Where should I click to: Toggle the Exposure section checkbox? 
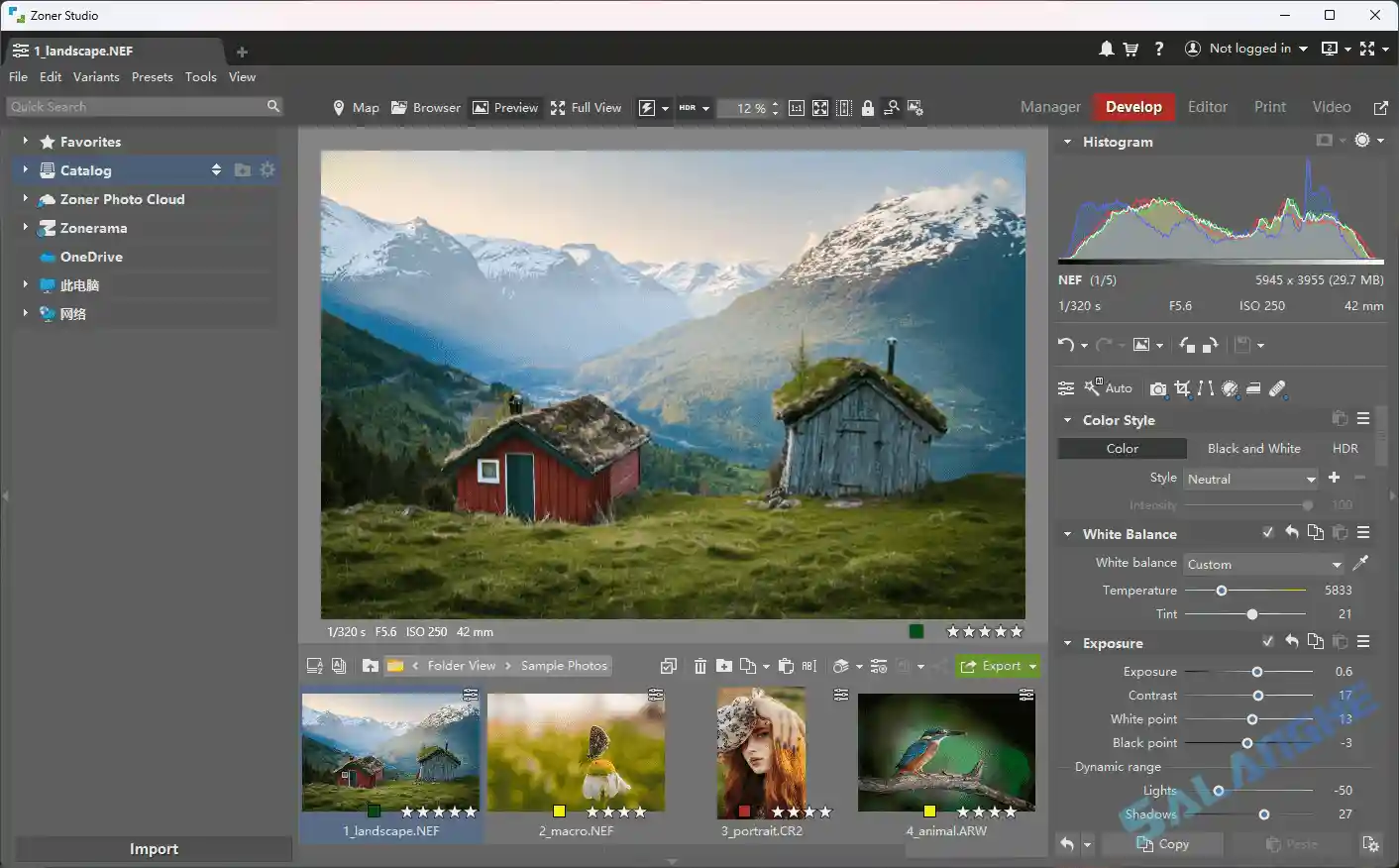click(1267, 641)
